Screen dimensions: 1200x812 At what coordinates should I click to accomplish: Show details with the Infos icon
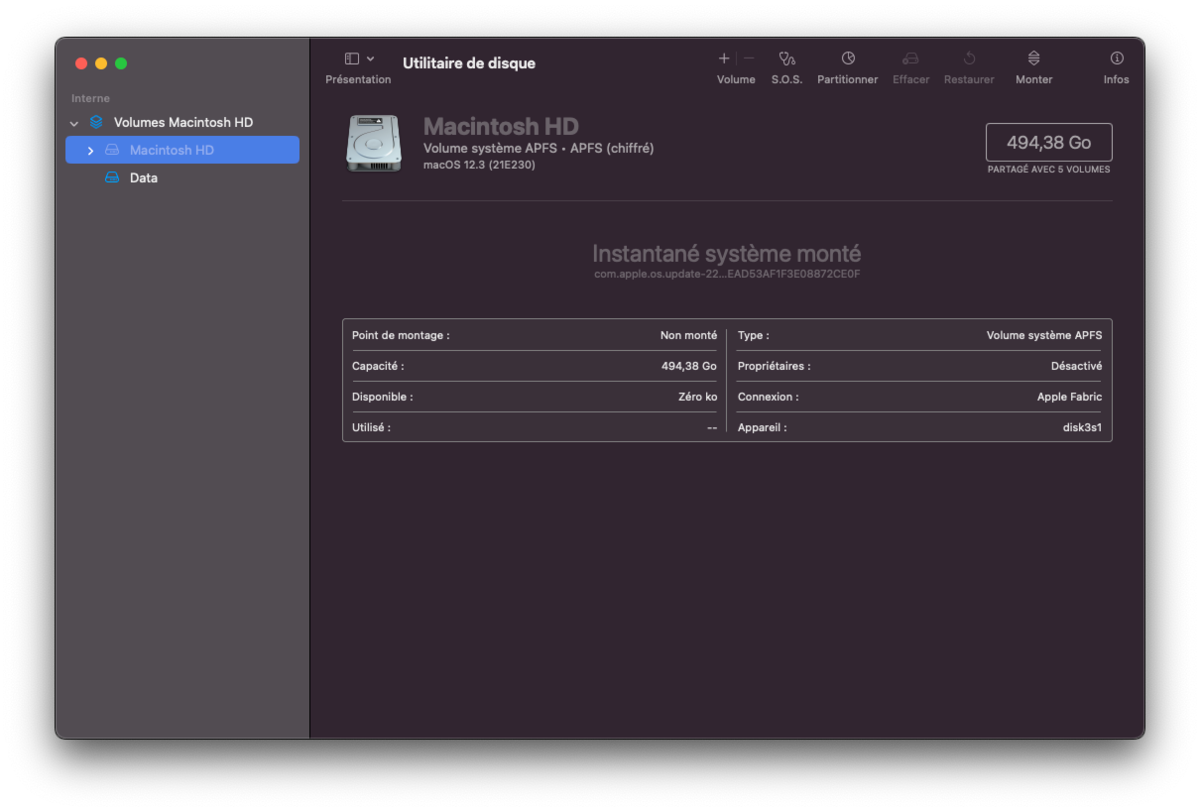[x=1117, y=59]
